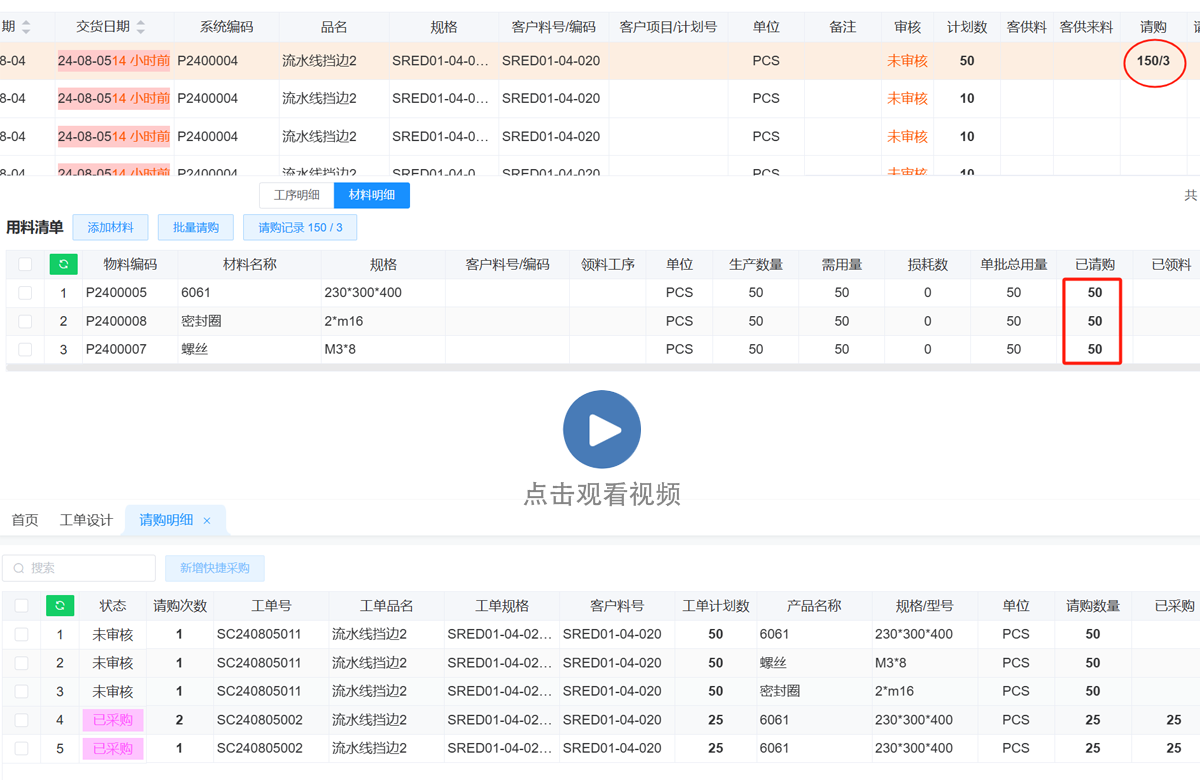Switch to 工单设计 tab
Image resolution: width=1200 pixels, height=780 pixels.
tap(86, 520)
